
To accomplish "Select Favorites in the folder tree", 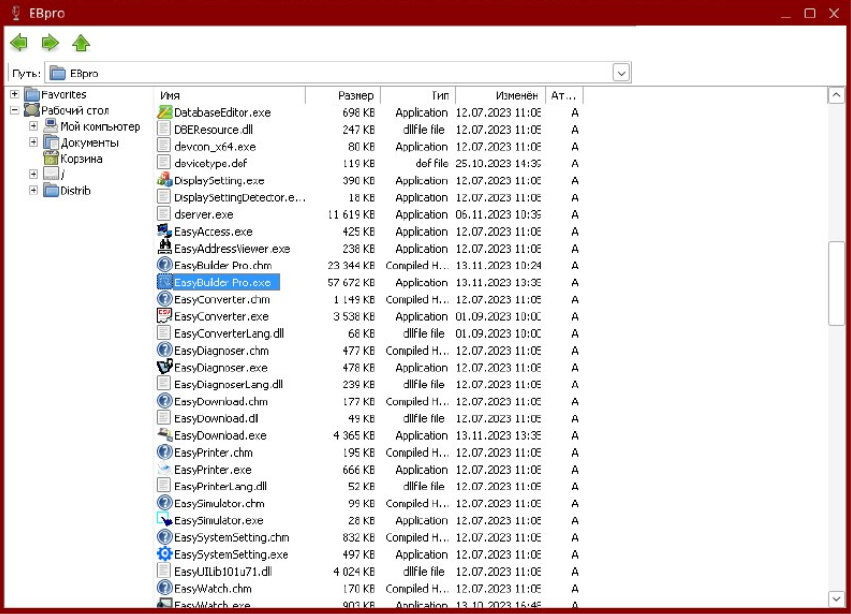I will tap(63, 94).
